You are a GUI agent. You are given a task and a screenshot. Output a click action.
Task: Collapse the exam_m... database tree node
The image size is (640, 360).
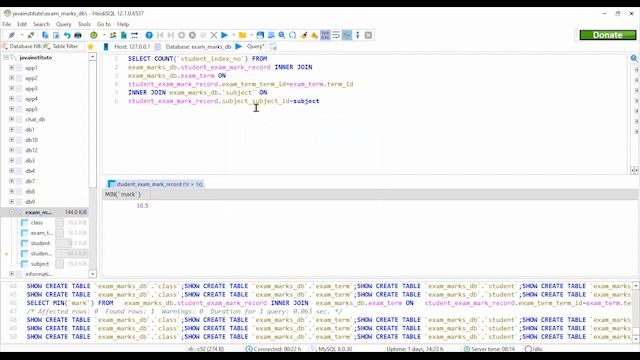[x=12, y=212]
